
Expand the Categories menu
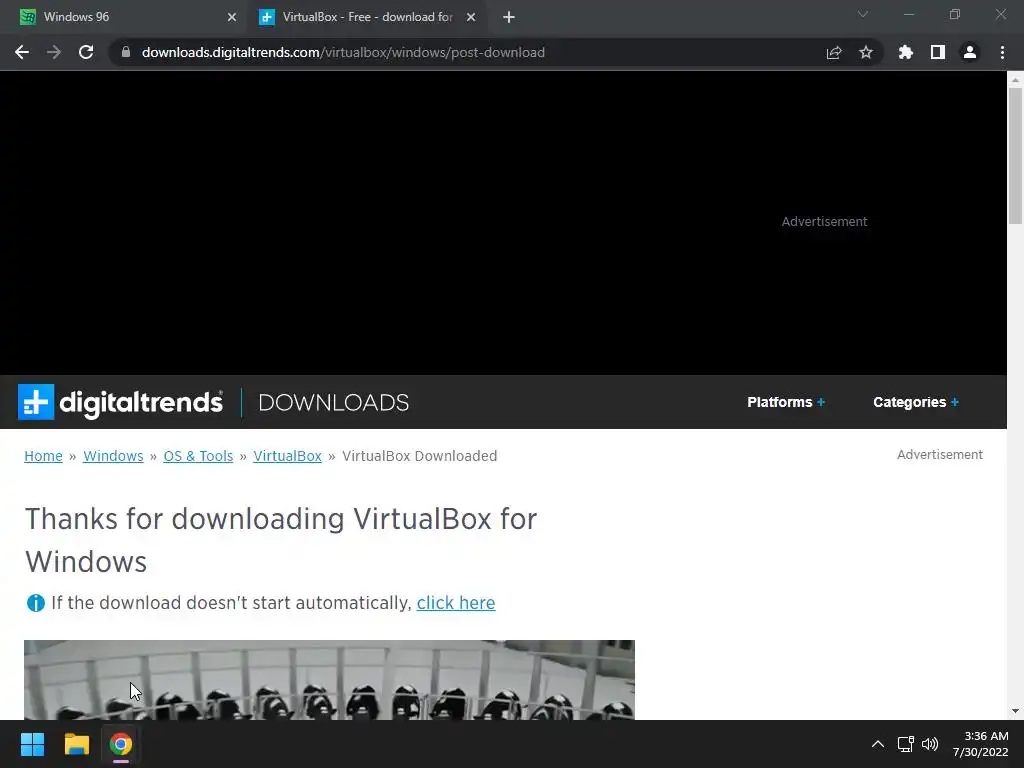(x=916, y=402)
